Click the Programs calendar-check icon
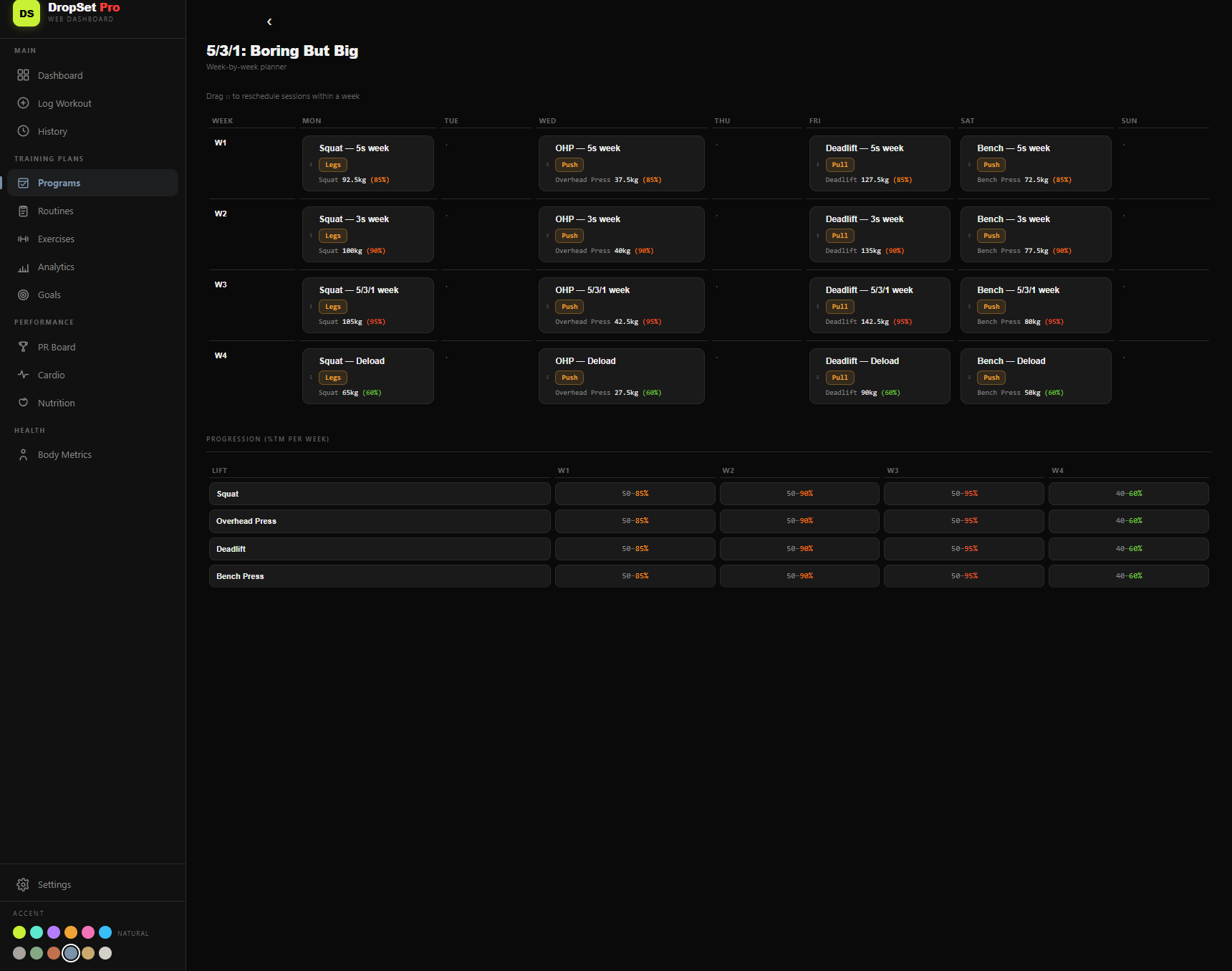Screen dimensions: 1232x971 [x=23, y=183]
